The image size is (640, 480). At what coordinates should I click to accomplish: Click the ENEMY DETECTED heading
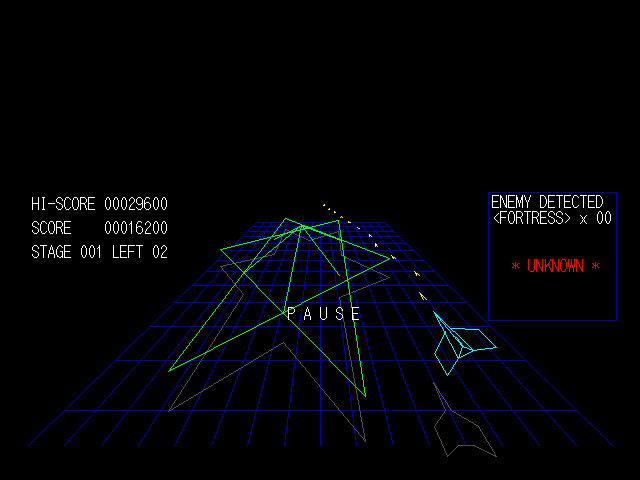(547, 202)
